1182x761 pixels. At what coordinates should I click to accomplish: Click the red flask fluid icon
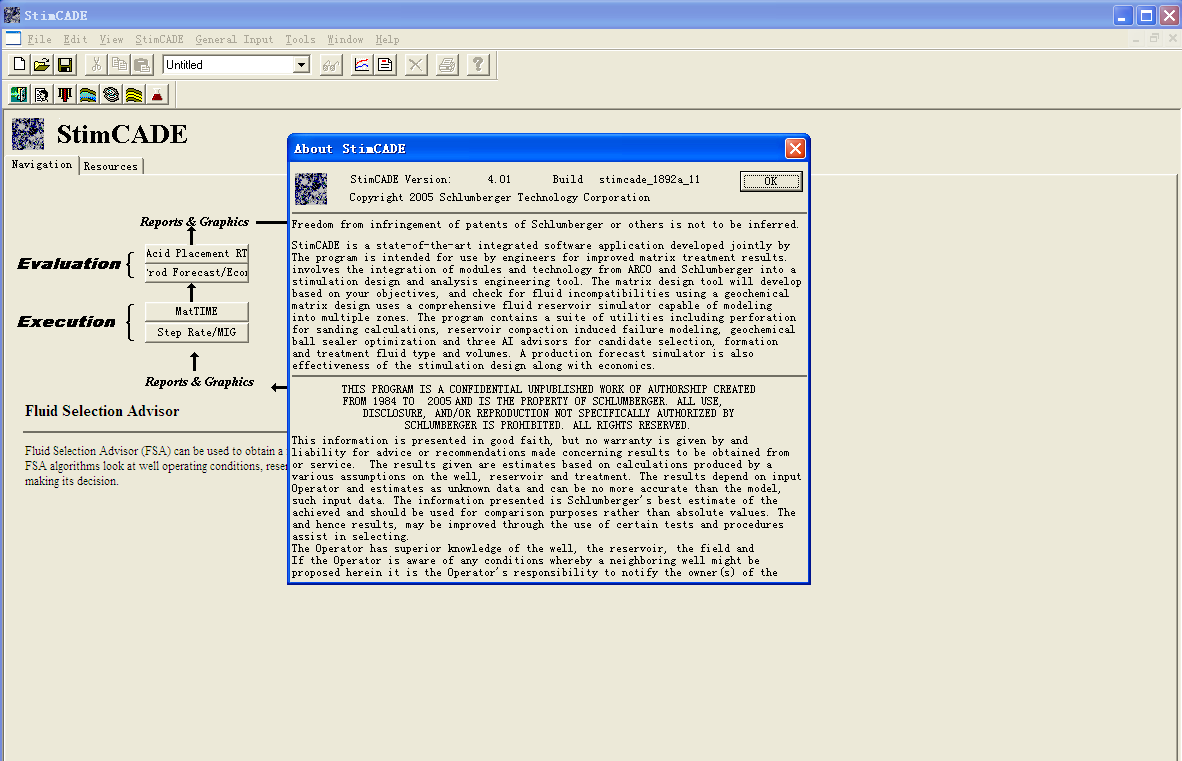tap(157, 94)
